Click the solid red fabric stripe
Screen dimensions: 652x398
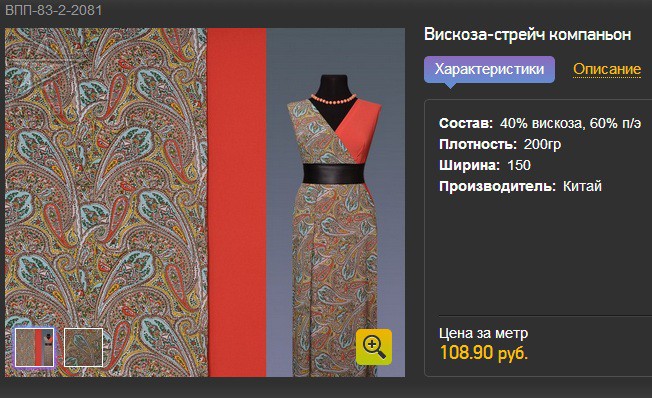point(237,203)
